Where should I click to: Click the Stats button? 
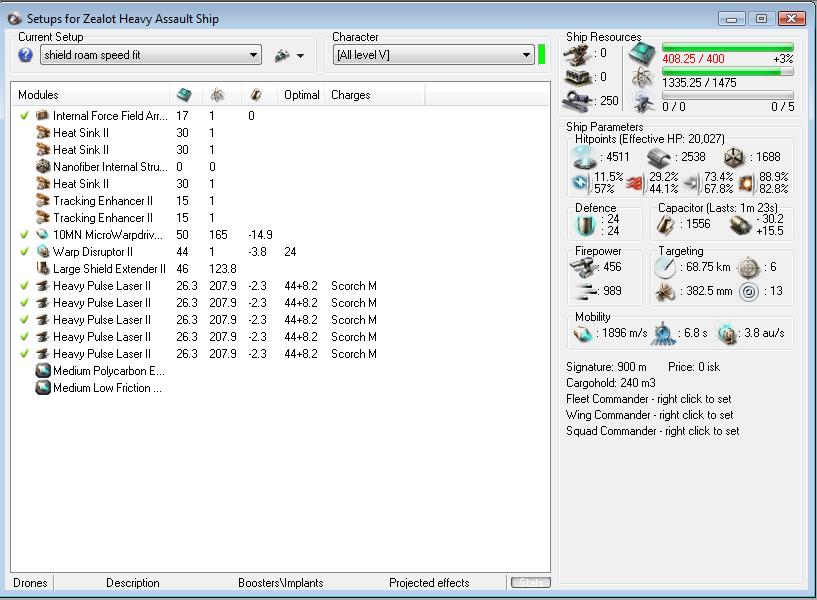[530, 582]
